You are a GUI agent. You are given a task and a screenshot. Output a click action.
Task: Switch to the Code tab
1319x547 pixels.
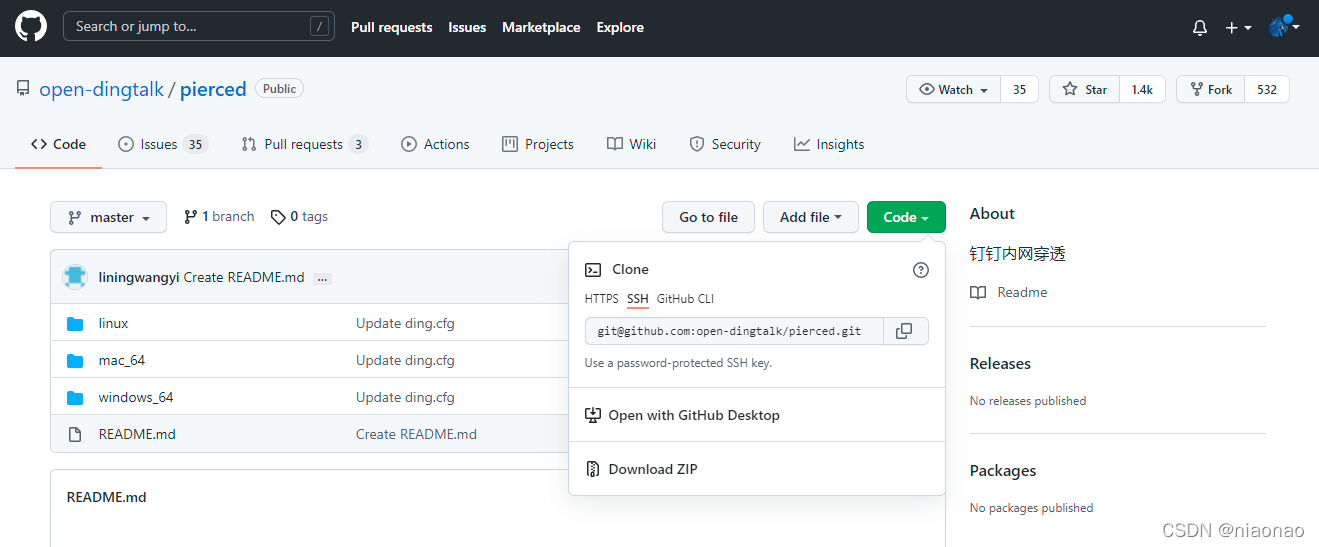pos(58,144)
